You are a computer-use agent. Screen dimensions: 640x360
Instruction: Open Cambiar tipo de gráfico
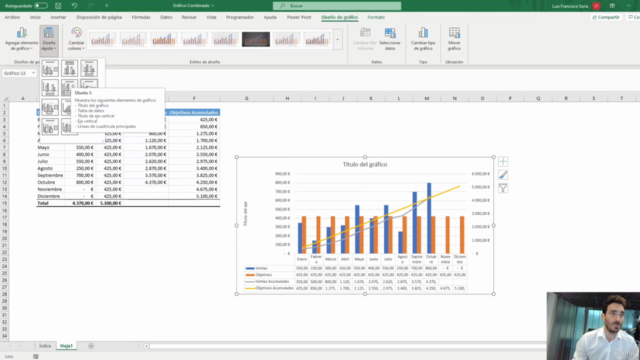click(423, 39)
